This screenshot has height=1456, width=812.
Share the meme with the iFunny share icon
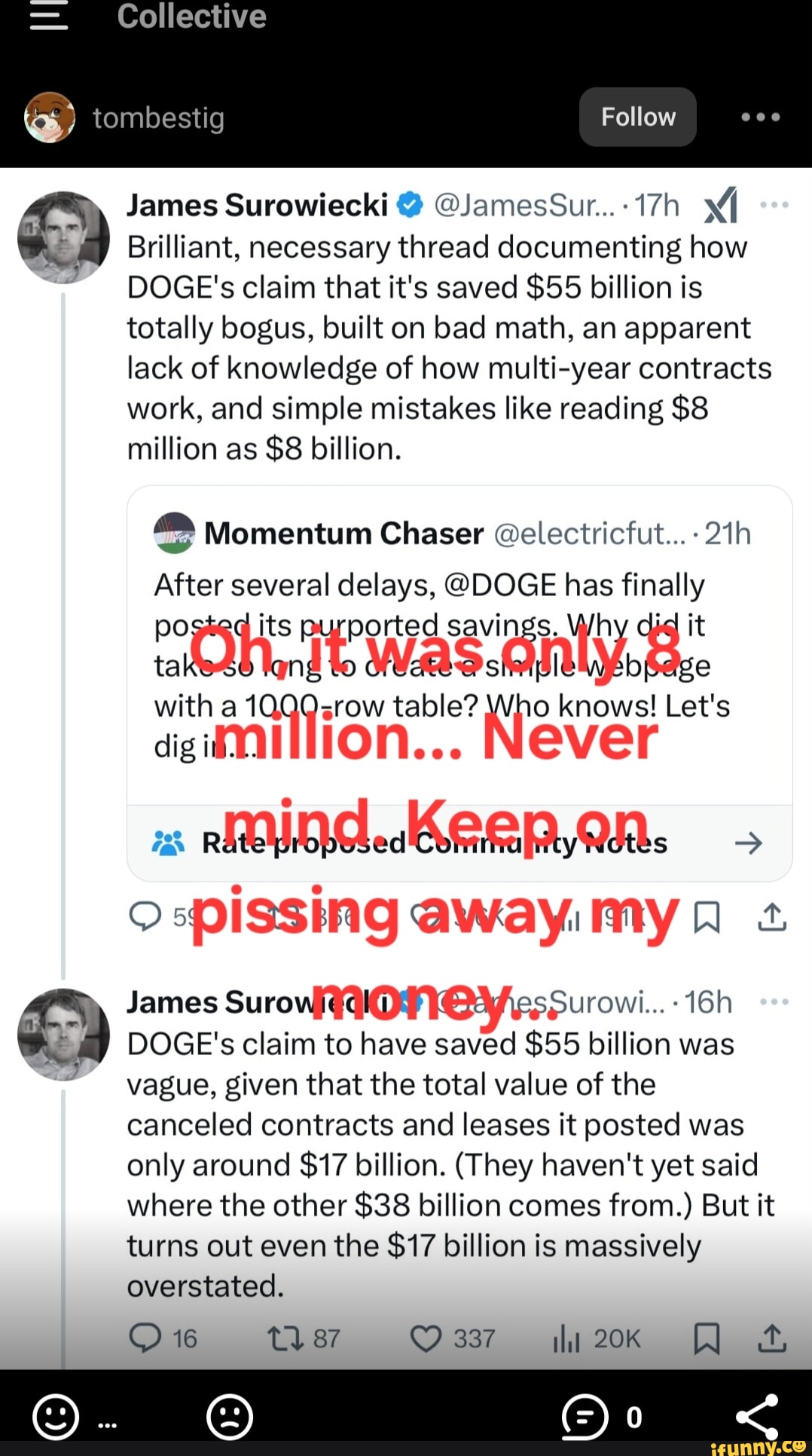[x=761, y=1415]
